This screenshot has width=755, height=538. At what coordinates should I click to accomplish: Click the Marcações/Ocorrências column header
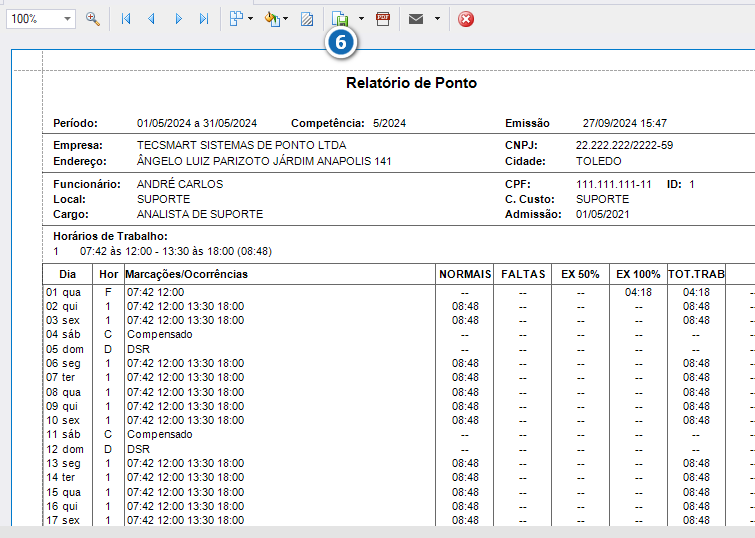pos(186,274)
